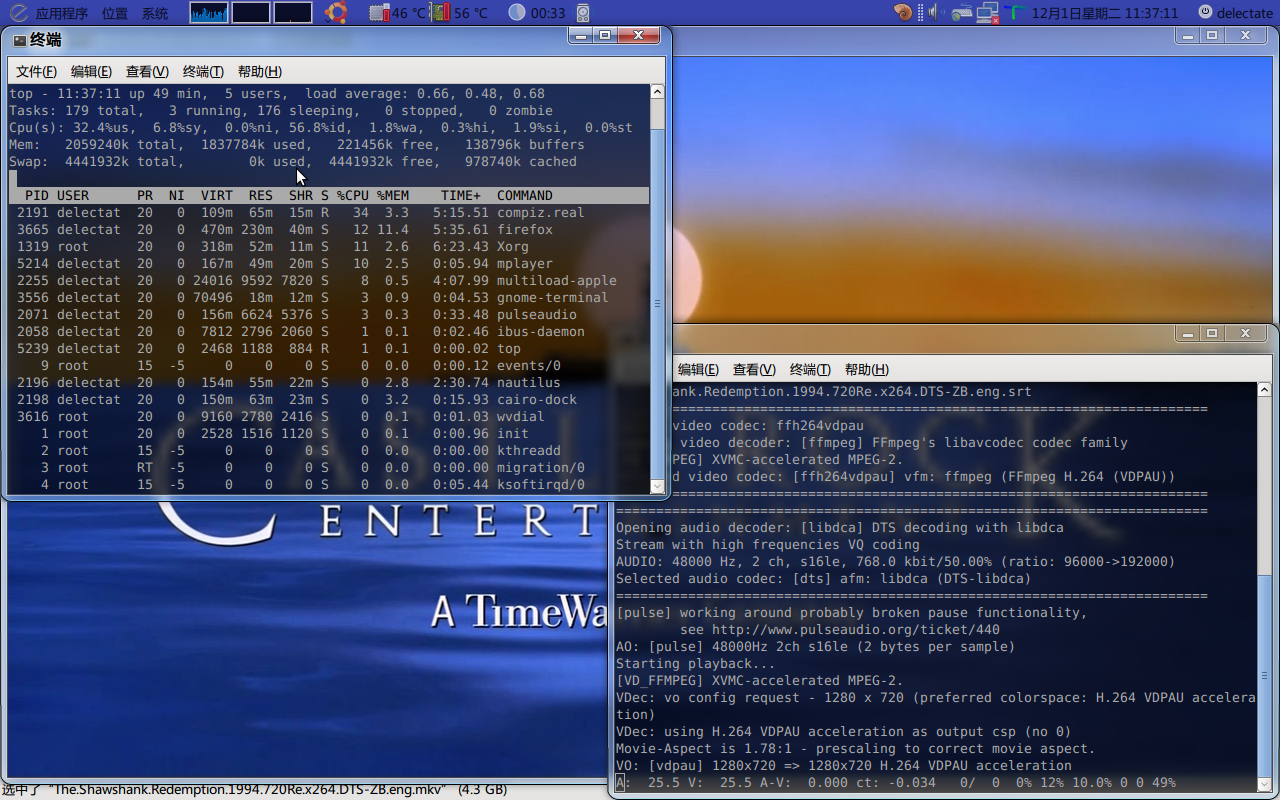This screenshot has width=1280, height=800.
Task: Open the 系统 menu in the top panel
Action: (x=155, y=13)
